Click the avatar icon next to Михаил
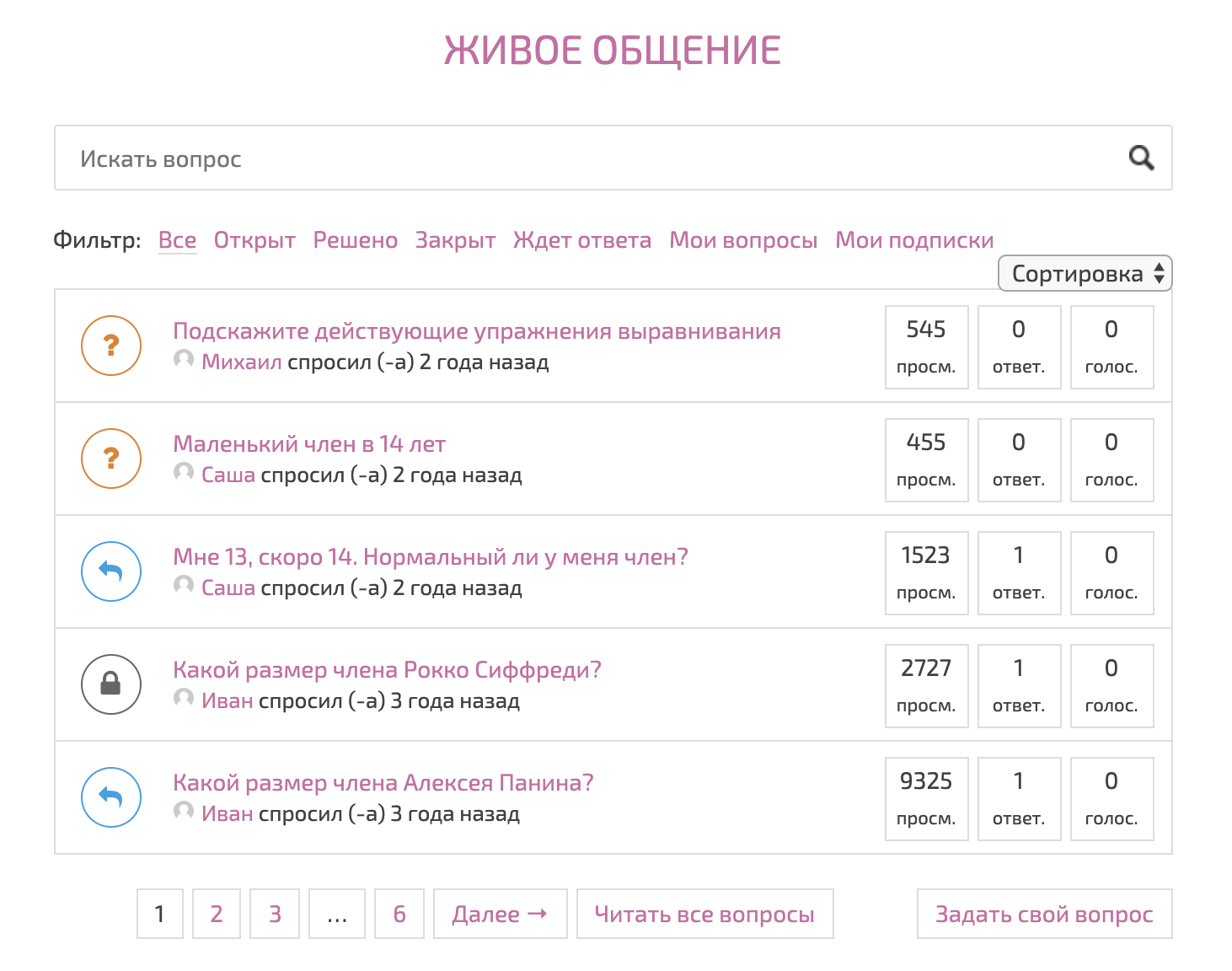Image resolution: width=1232 pixels, height=971 pixels. click(184, 360)
